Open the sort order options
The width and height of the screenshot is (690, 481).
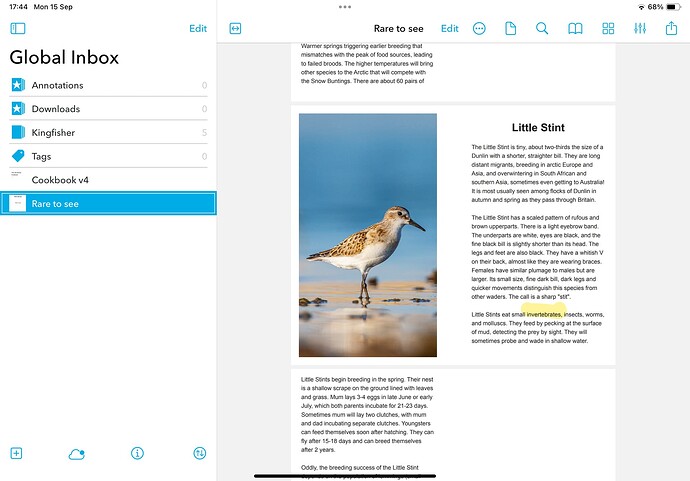click(199, 453)
